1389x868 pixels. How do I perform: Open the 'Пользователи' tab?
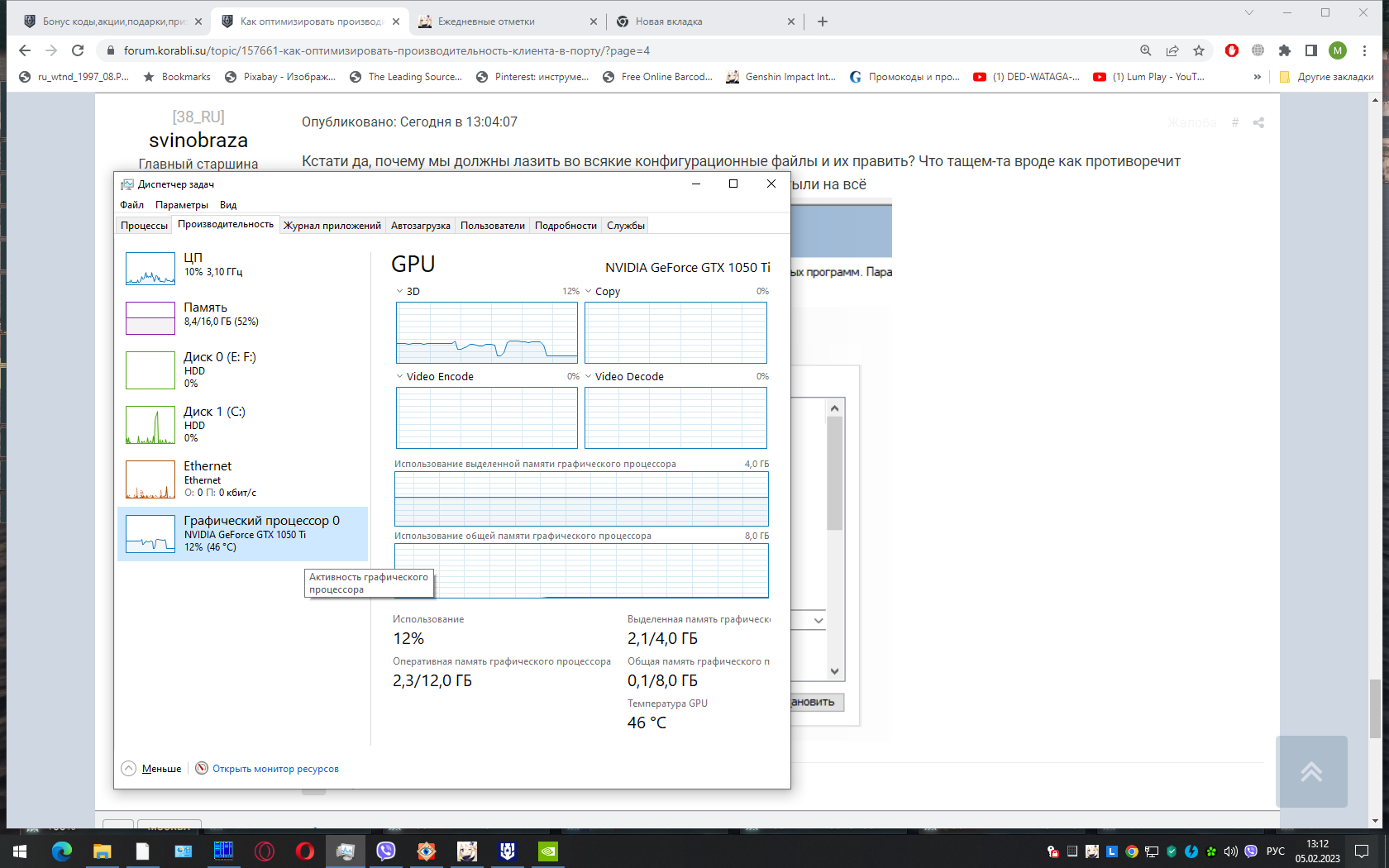click(x=493, y=226)
